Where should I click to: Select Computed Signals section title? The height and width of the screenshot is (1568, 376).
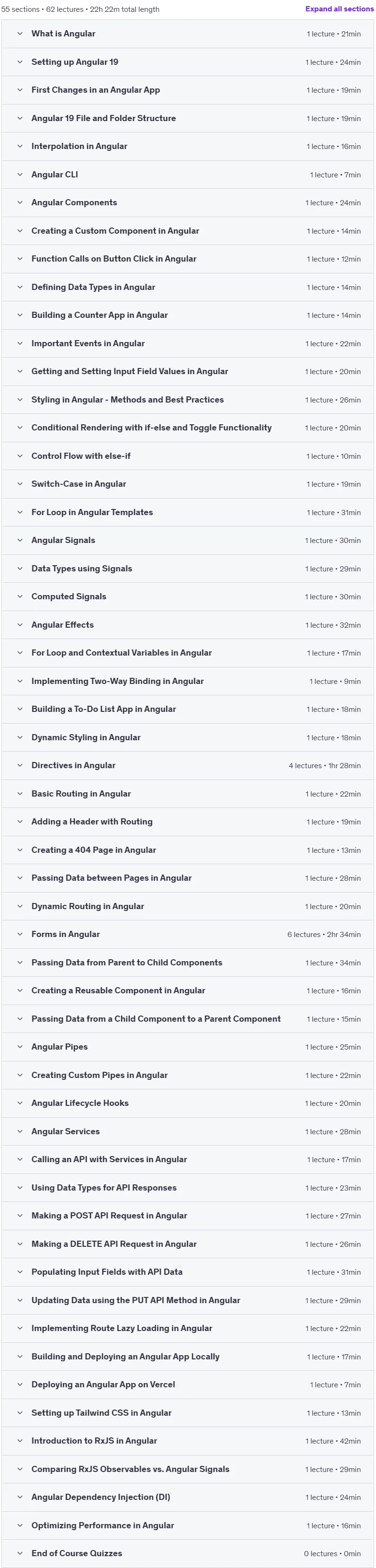pyautogui.click(x=69, y=596)
